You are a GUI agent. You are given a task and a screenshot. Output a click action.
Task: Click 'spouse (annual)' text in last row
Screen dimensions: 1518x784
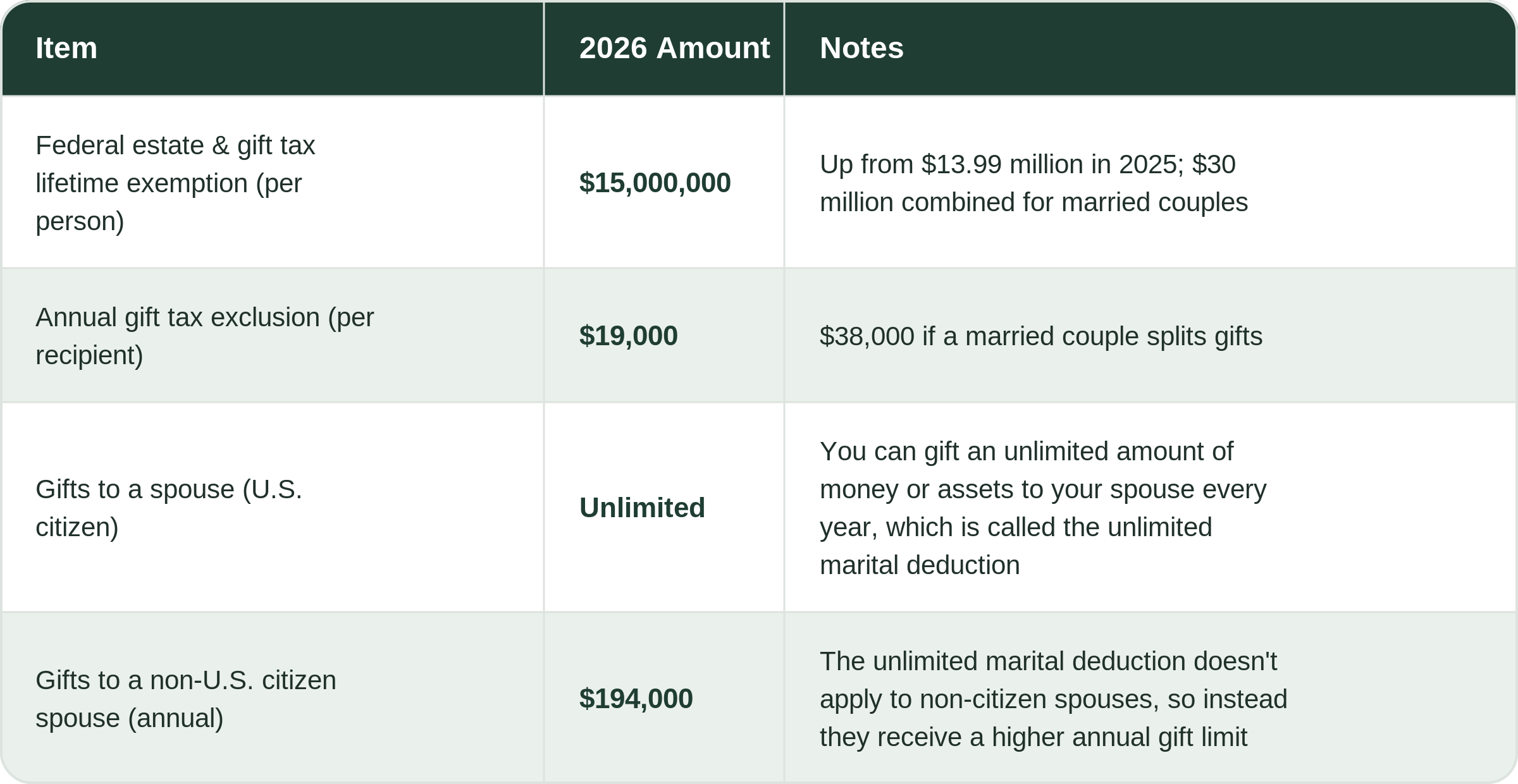tap(129, 718)
